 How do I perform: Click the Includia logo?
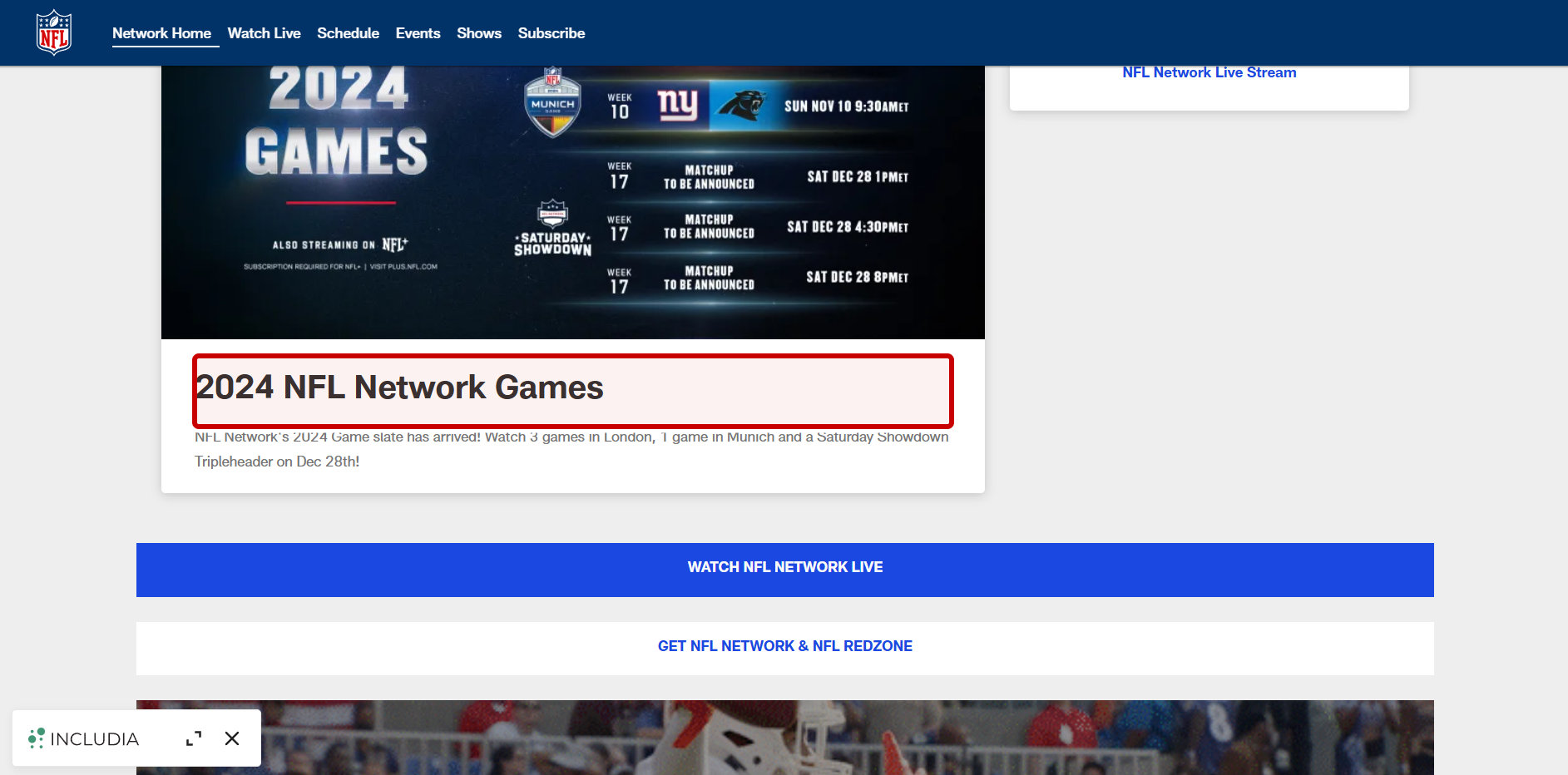[83, 738]
